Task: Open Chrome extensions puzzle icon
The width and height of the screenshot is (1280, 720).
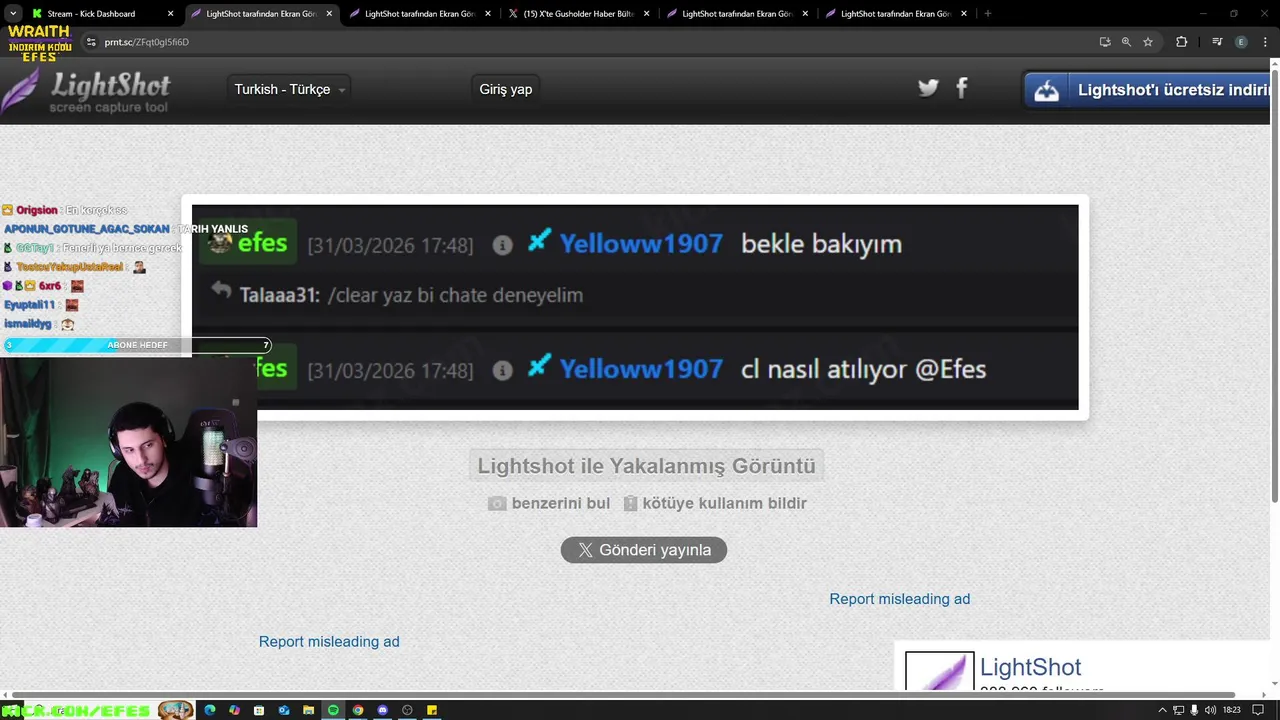Action: pos(1182,42)
